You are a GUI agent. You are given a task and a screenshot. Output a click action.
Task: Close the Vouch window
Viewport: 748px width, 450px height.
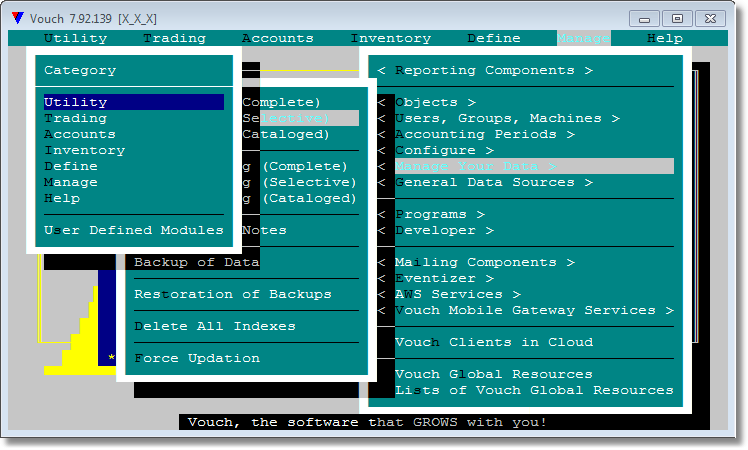coord(710,19)
